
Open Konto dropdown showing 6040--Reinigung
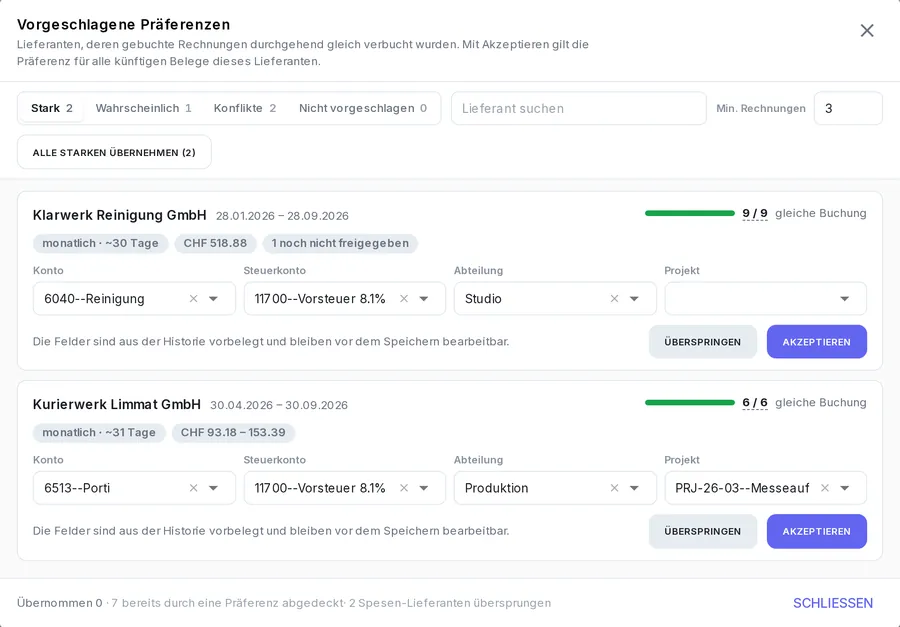point(214,299)
